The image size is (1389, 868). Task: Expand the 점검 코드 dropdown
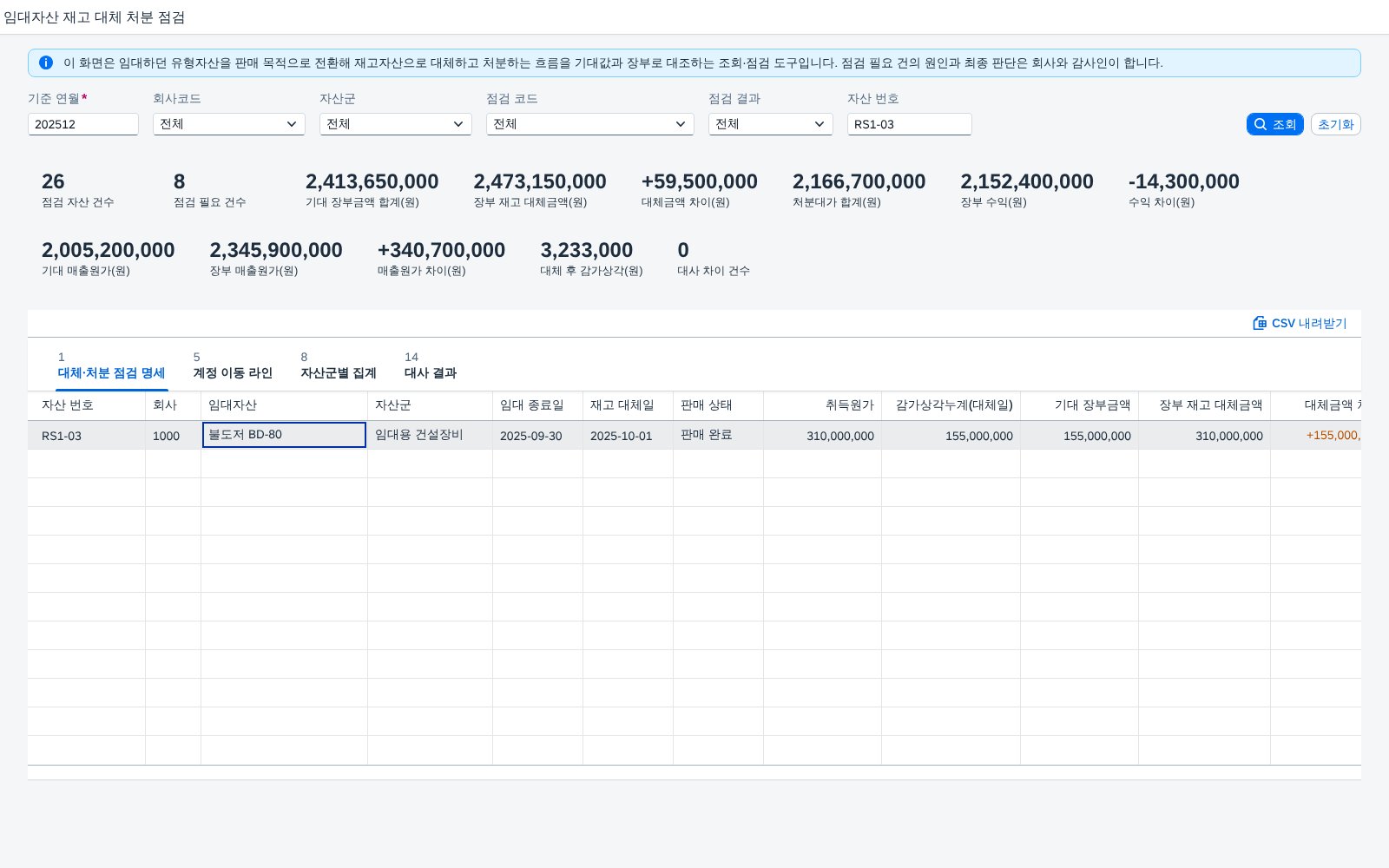pos(590,124)
